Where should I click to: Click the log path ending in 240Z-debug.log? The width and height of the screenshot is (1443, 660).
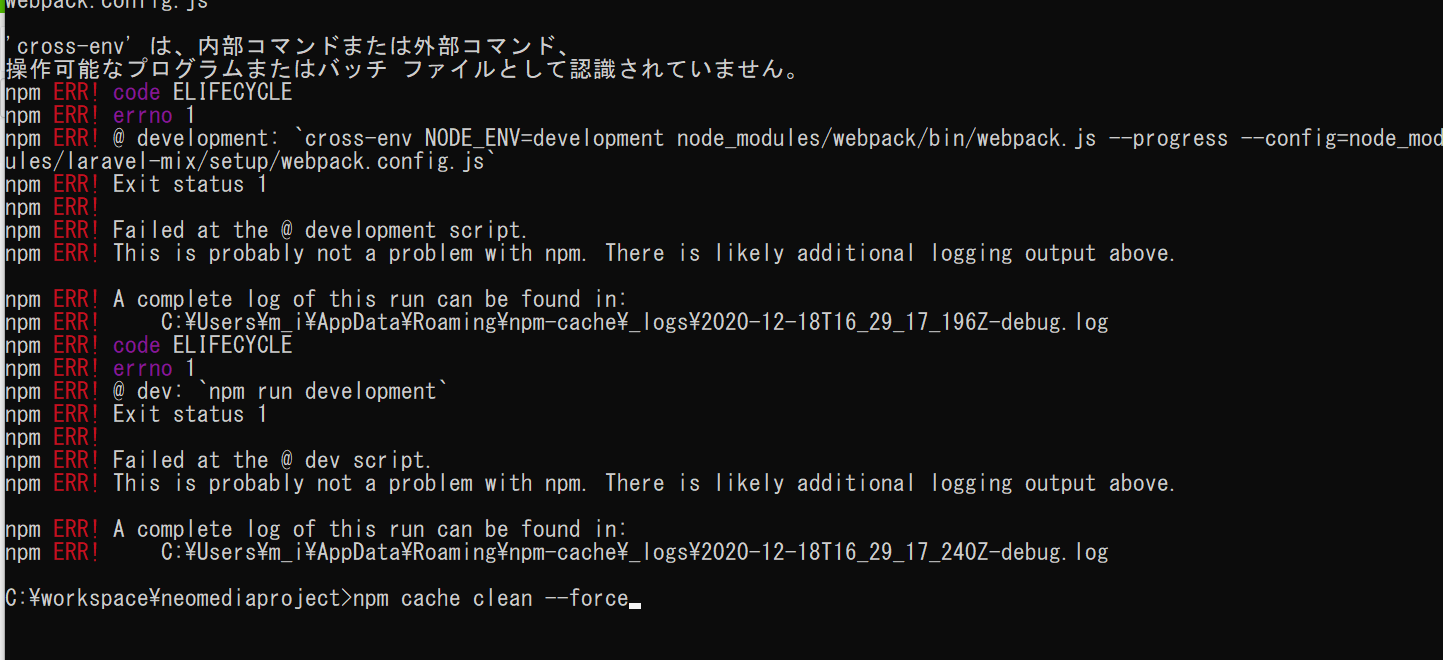point(634,552)
